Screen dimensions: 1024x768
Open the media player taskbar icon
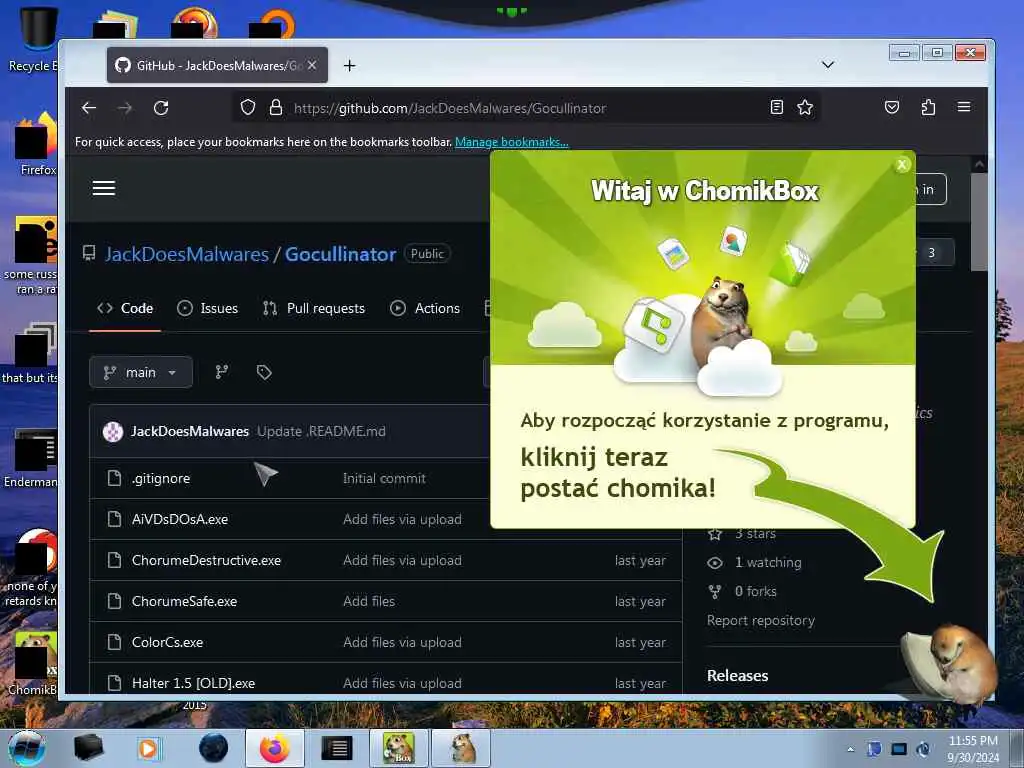point(148,748)
